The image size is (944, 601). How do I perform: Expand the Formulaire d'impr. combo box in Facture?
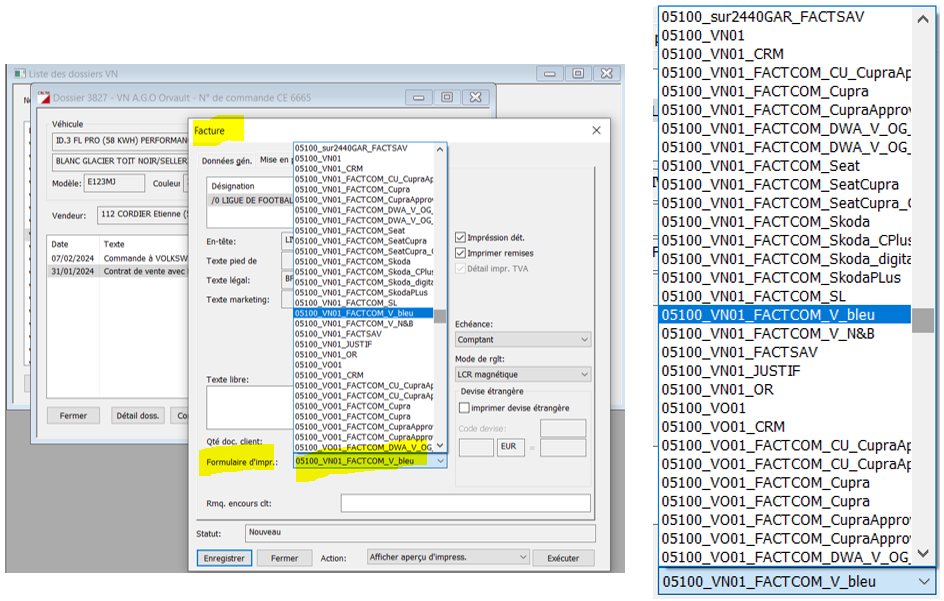[x=441, y=461]
